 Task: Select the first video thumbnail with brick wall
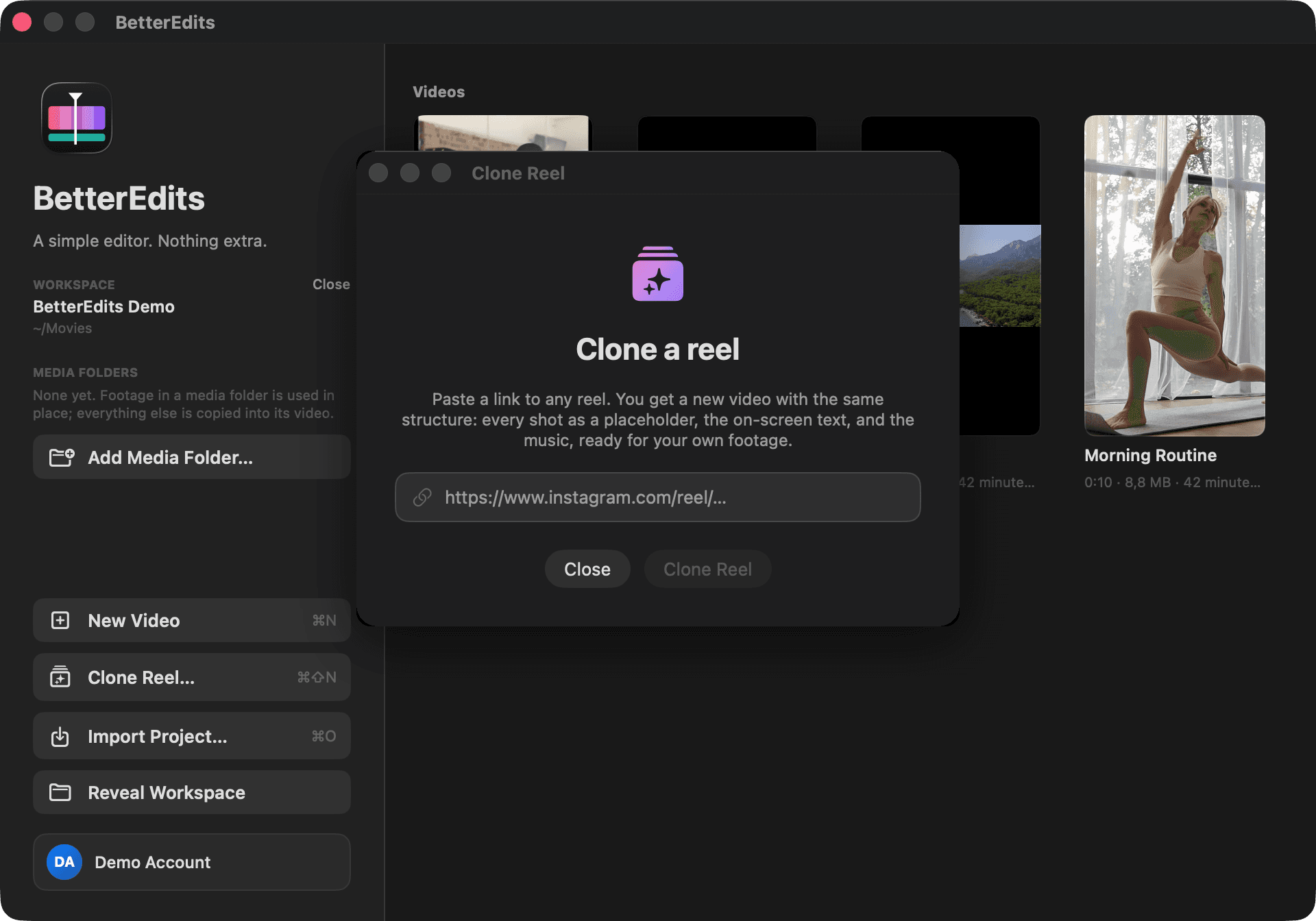click(x=503, y=133)
